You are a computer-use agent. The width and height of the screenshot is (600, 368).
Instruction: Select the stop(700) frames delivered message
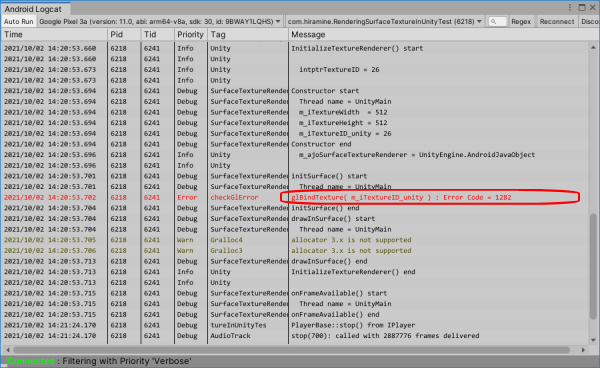pos(385,336)
